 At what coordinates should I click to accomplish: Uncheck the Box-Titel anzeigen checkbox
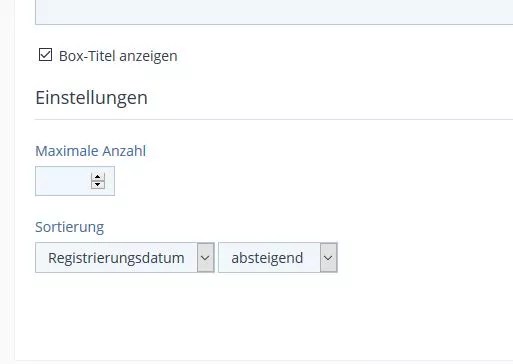(x=45, y=55)
